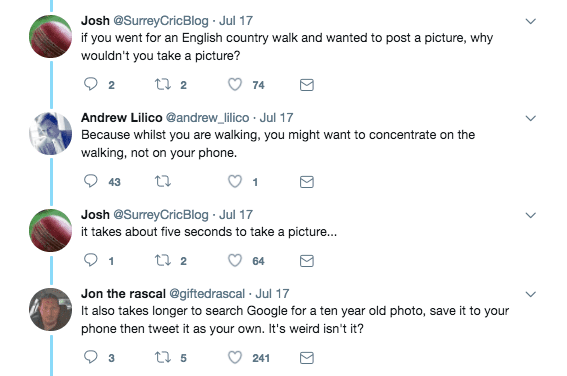
Task: Reply to Josh's five seconds tweet
Action: (90, 260)
